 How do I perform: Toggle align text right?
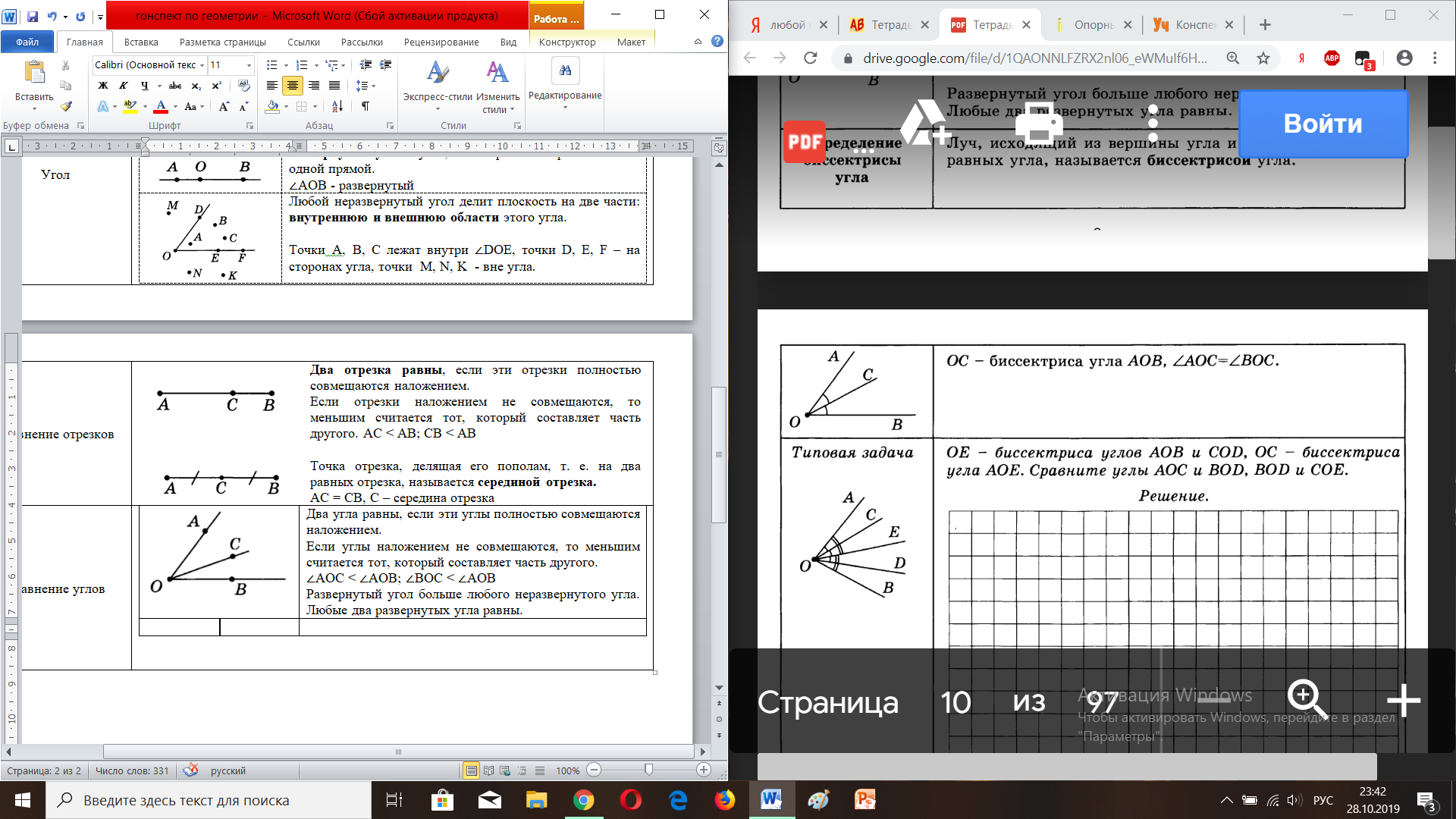314,86
